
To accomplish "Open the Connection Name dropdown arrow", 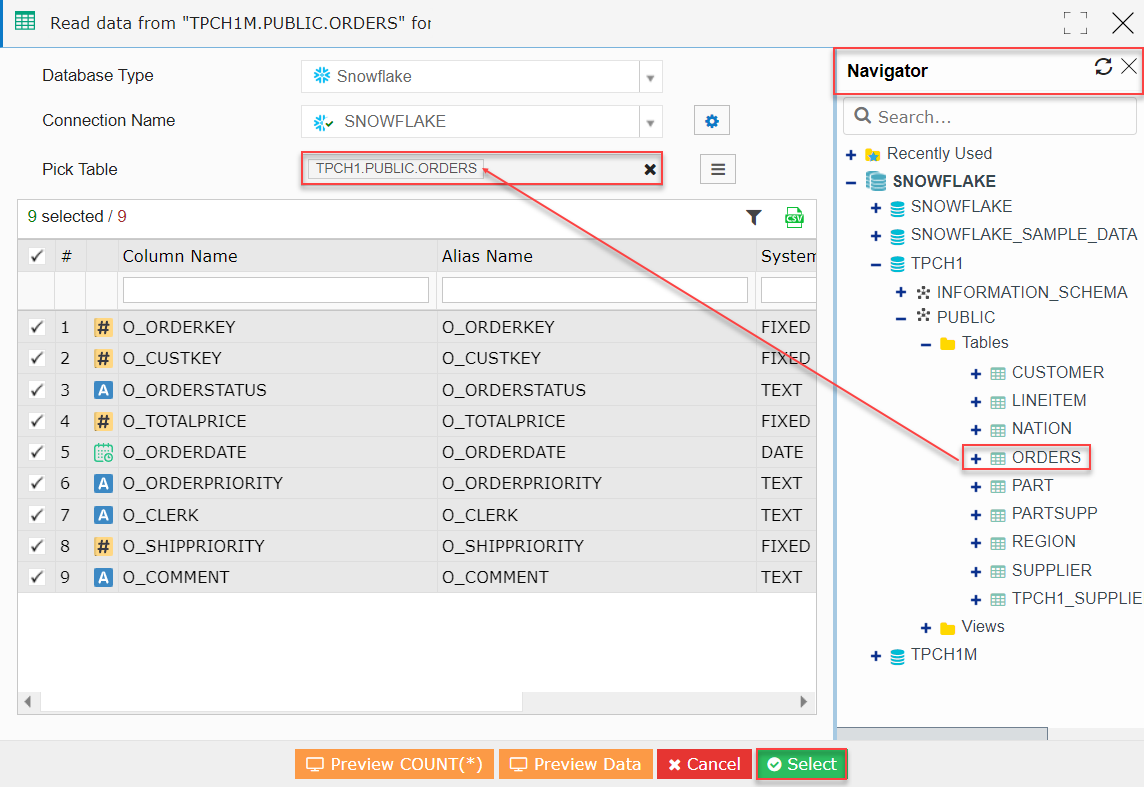I will [650, 122].
